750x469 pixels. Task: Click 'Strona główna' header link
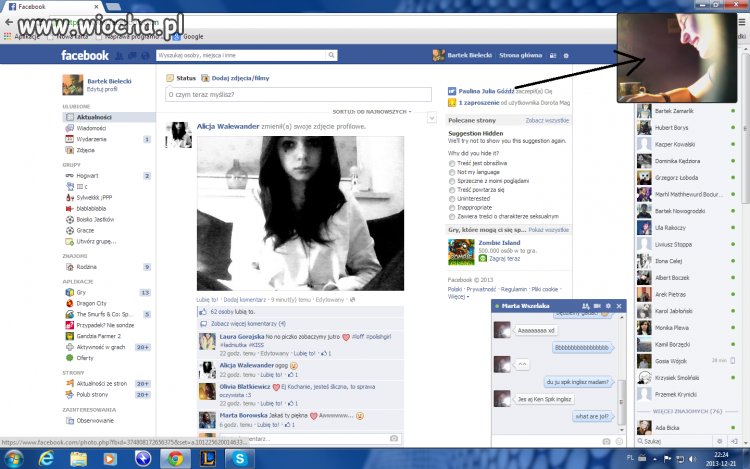[x=521, y=55]
